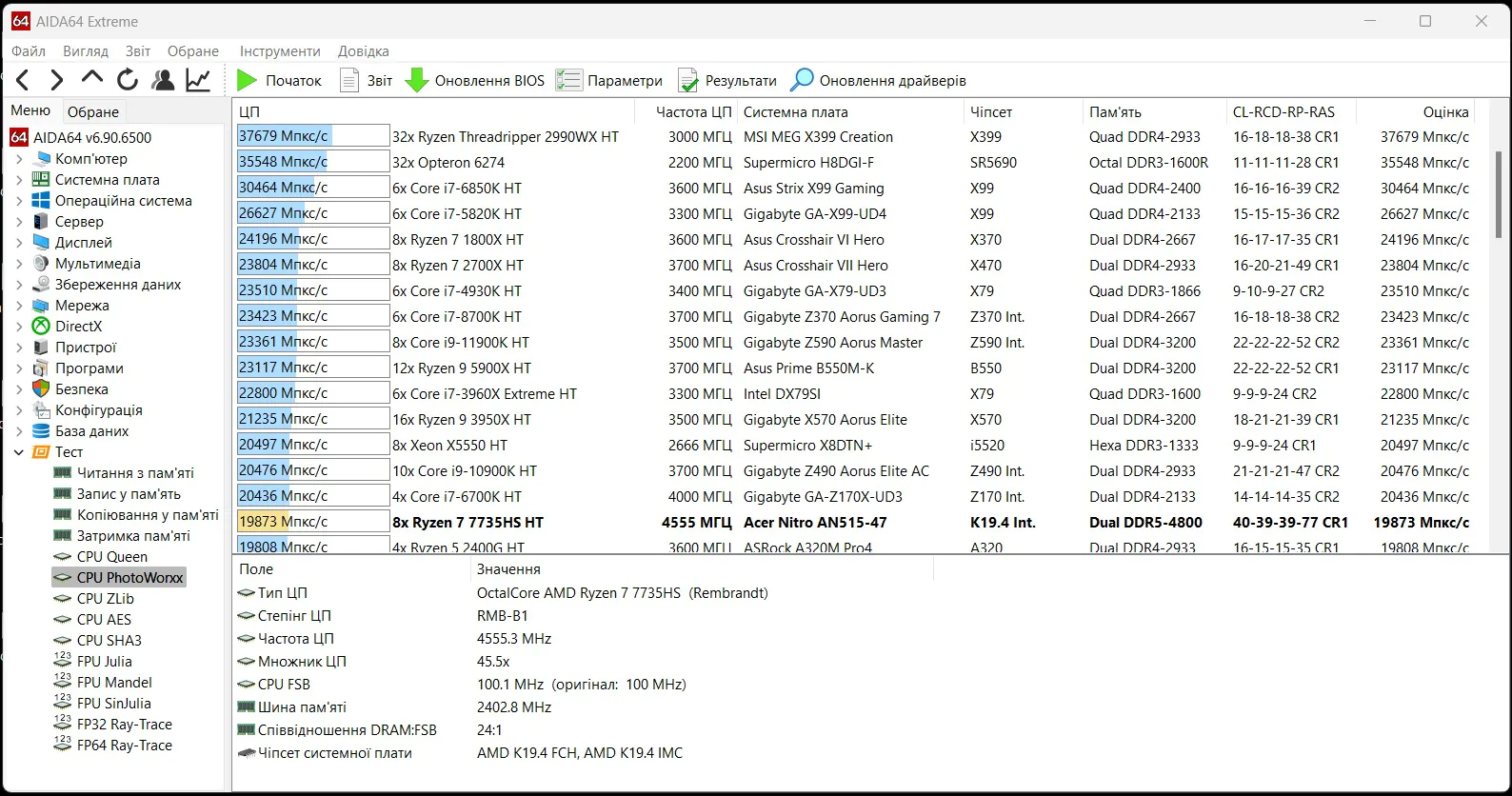Select Безпека shield item
The image size is (1512, 796).
pyautogui.click(x=70, y=389)
